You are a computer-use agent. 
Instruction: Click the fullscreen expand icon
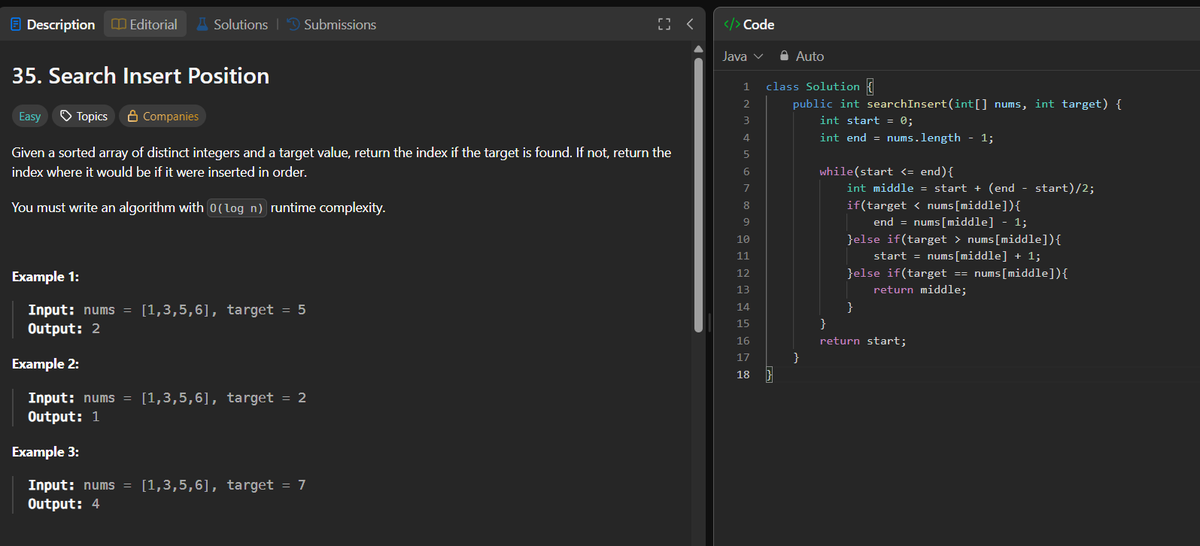tap(662, 24)
